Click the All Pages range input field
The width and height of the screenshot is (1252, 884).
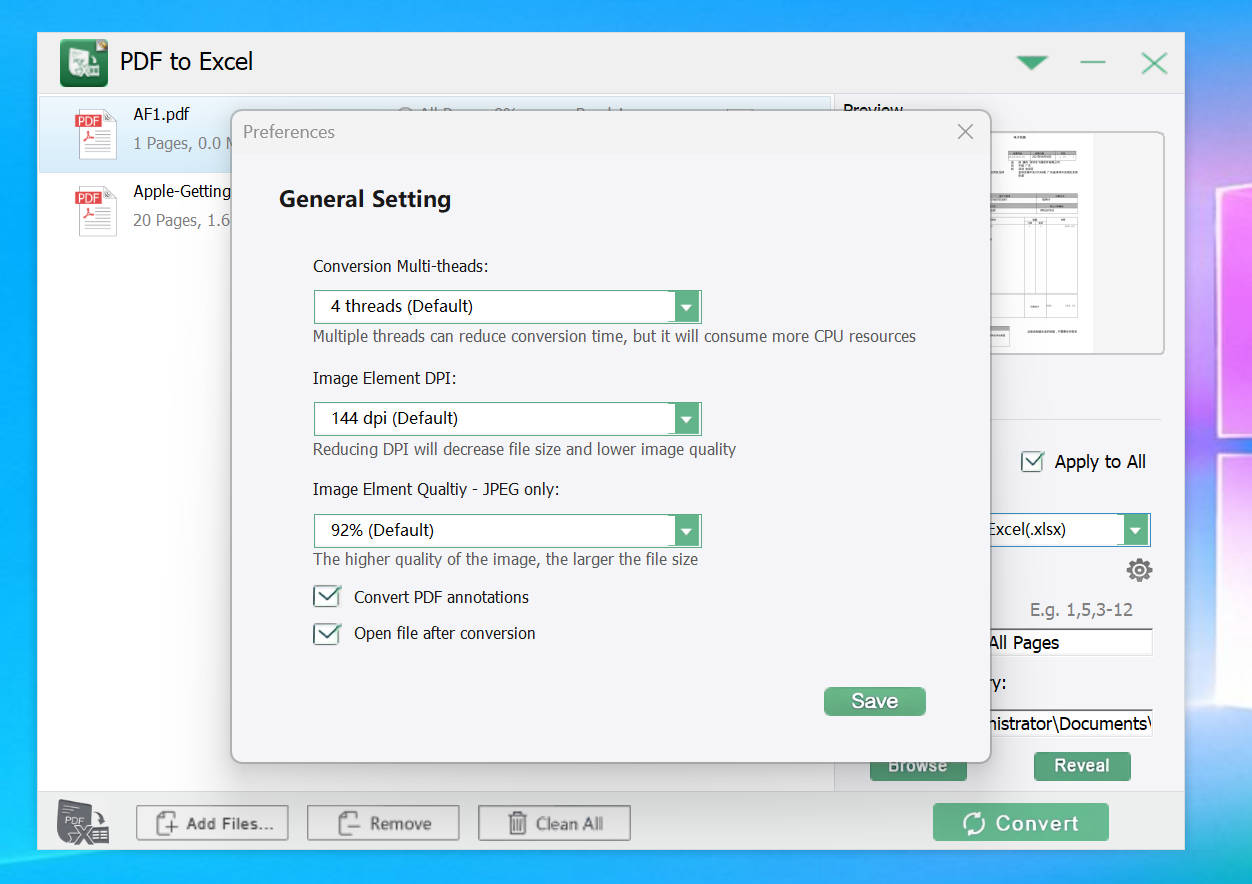(x=1068, y=643)
